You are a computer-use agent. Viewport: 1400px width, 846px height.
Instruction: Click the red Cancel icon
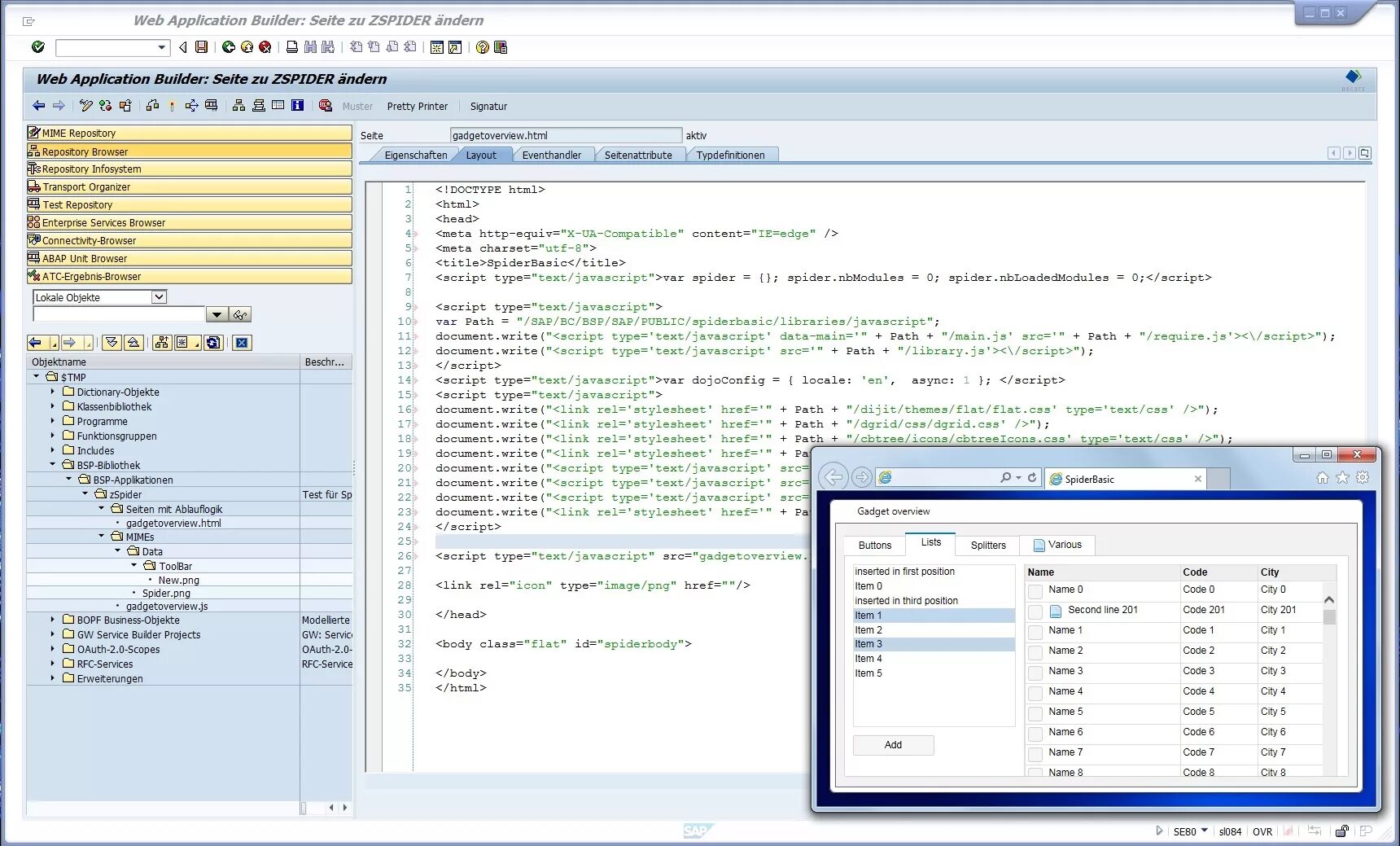tap(265, 47)
